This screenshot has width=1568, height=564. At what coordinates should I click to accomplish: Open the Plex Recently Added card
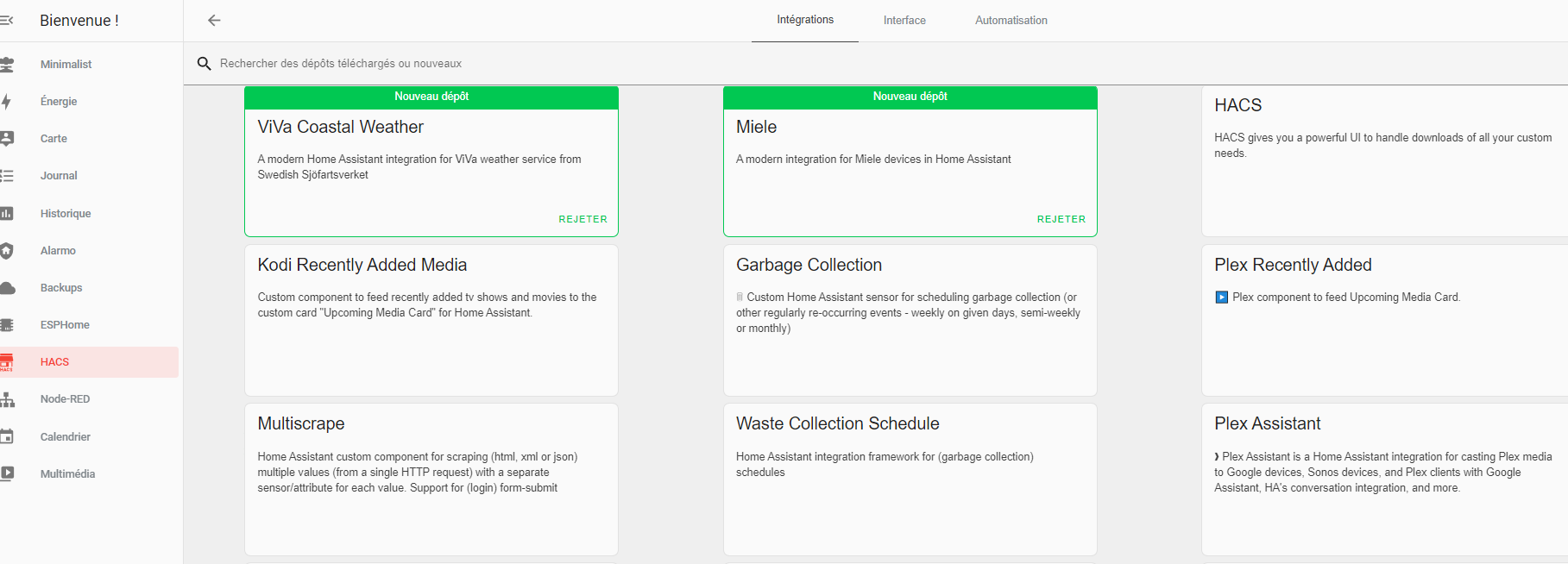pos(1385,321)
